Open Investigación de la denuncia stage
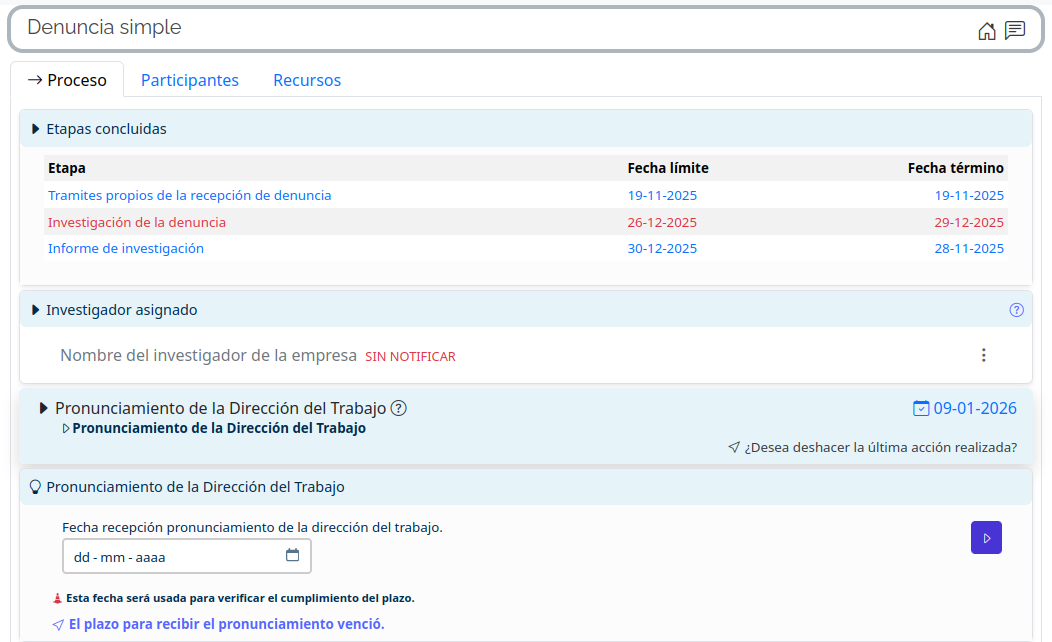Viewport: 1052px width, 642px height. click(137, 222)
